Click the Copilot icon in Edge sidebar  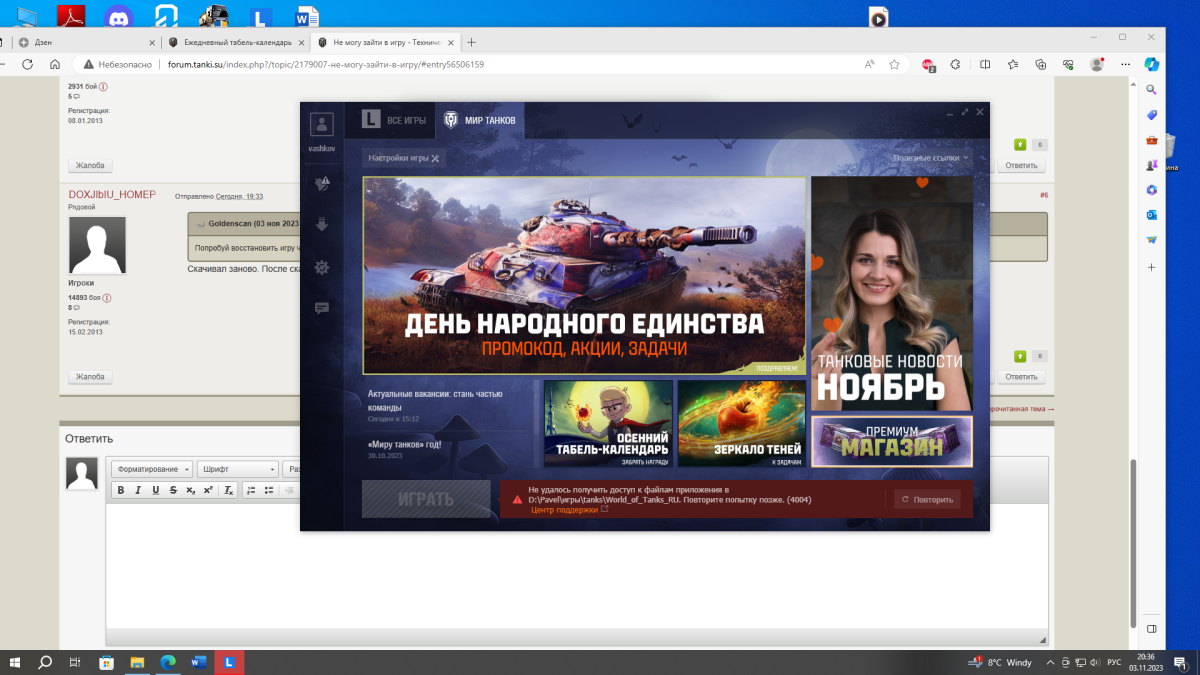(x=1151, y=64)
